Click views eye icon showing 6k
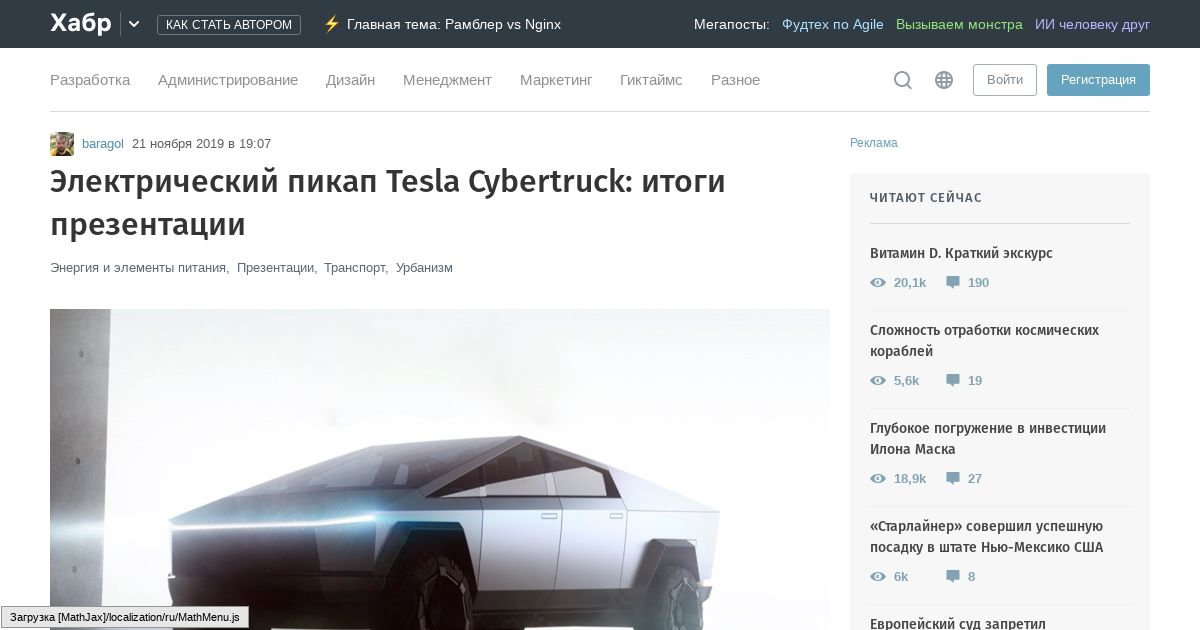The image size is (1200, 630). coord(878,577)
